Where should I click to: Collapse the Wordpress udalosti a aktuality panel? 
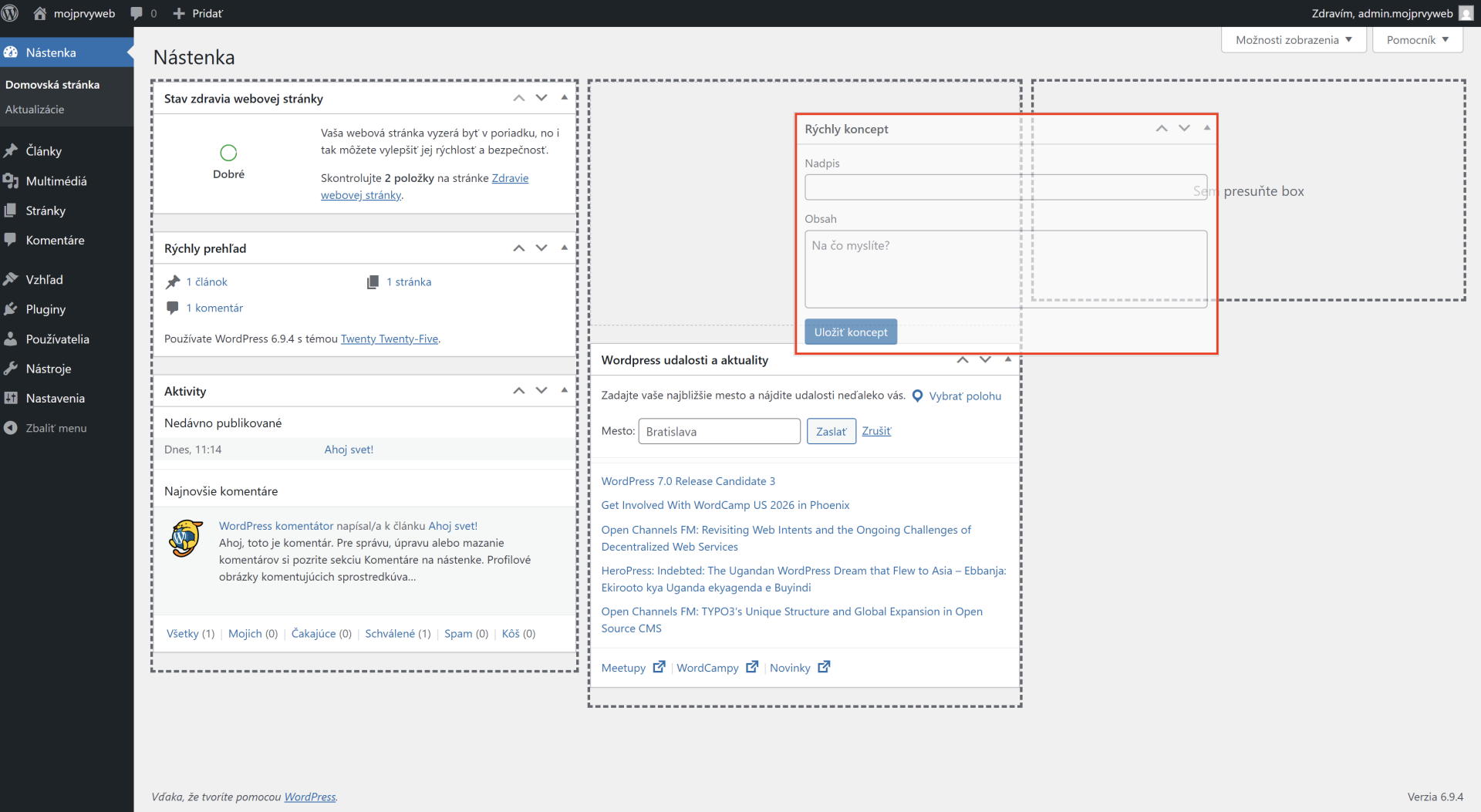pos(1008,359)
